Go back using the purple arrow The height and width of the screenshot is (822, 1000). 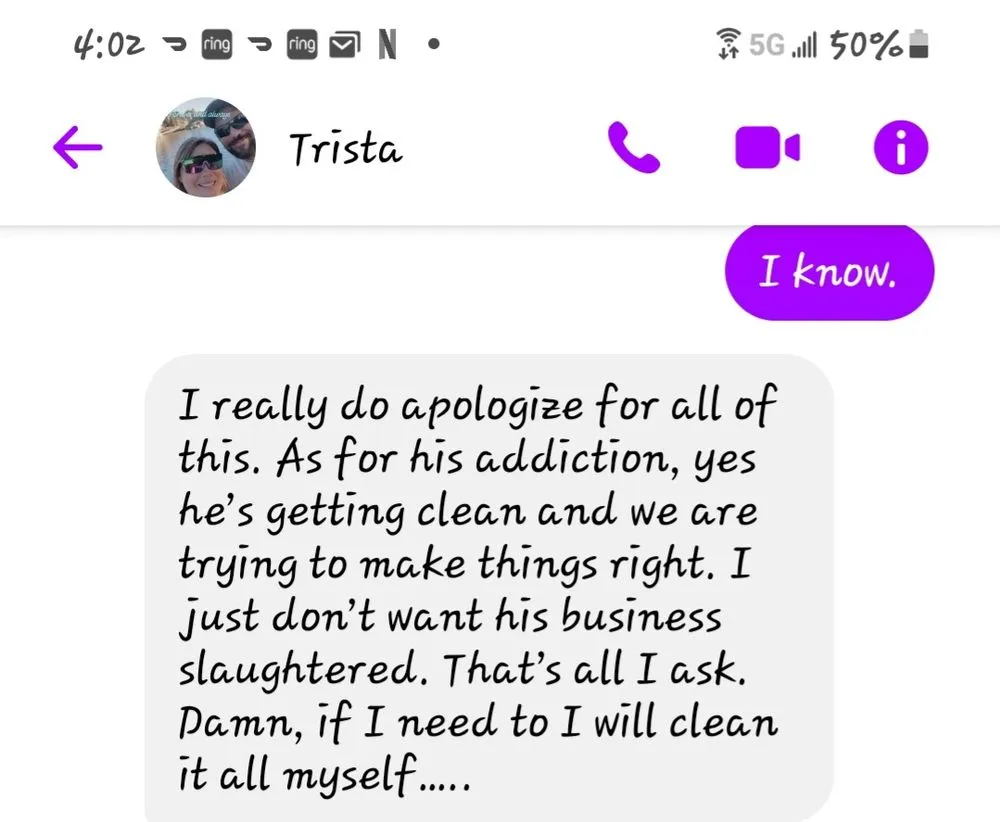[x=77, y=147]
